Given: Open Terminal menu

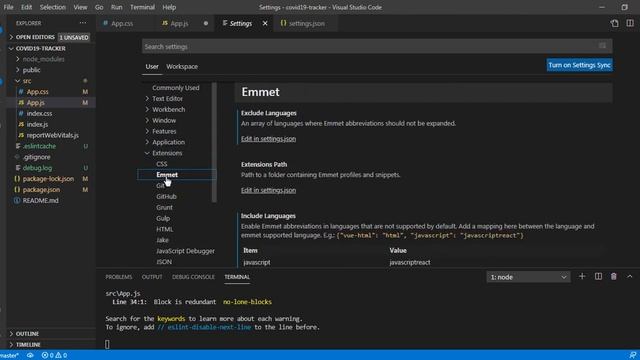Looking at the screenshot, I should [142, 7].
